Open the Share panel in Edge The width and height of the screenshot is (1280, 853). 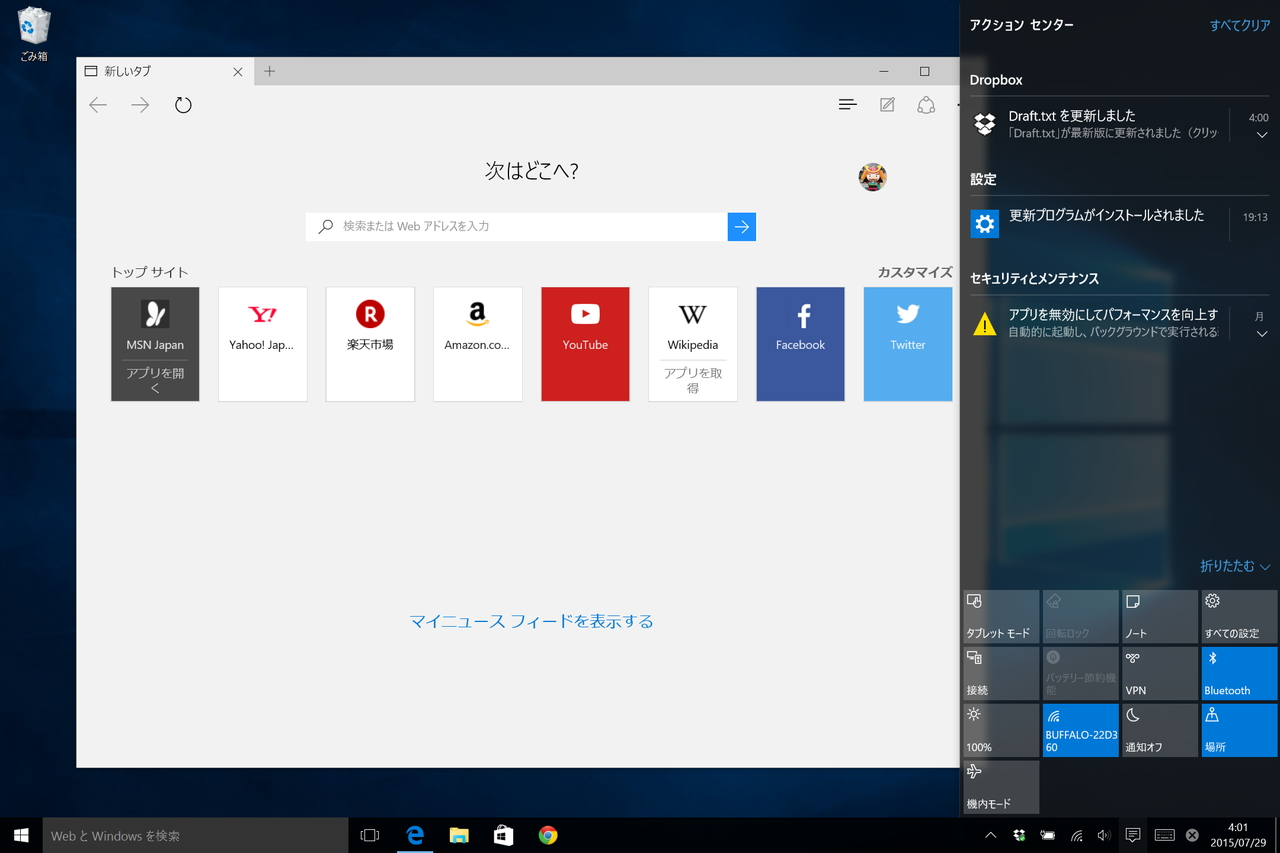pyautogui.click(x=925, y=104)
